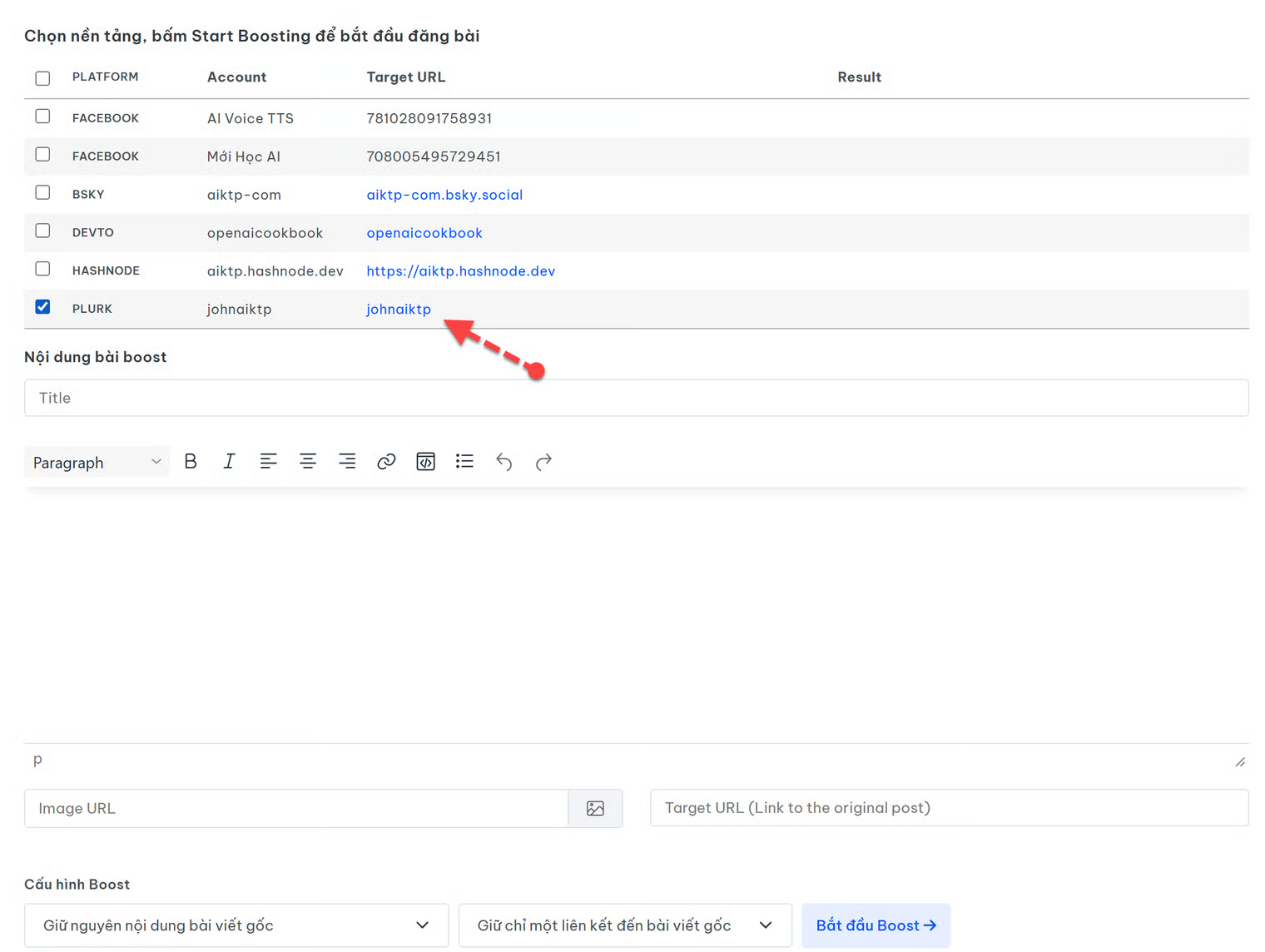Expand the 'Giữ nguyên nội dung bài viết gốc' dropdown

(236, 925)
